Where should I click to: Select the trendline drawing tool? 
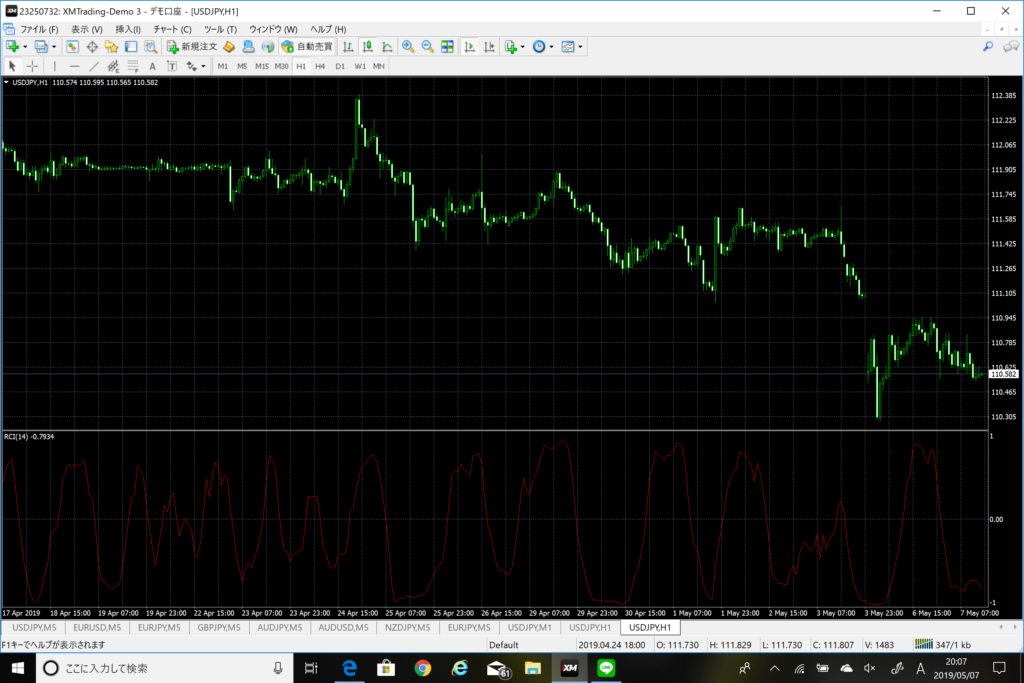coord(94,66)
